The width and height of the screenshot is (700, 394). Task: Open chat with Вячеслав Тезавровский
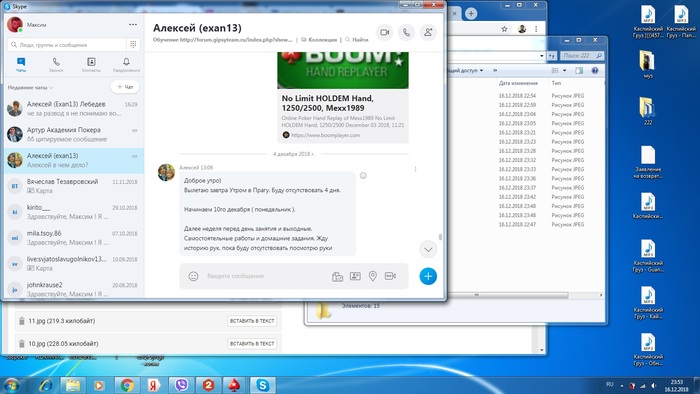point(74,186)
